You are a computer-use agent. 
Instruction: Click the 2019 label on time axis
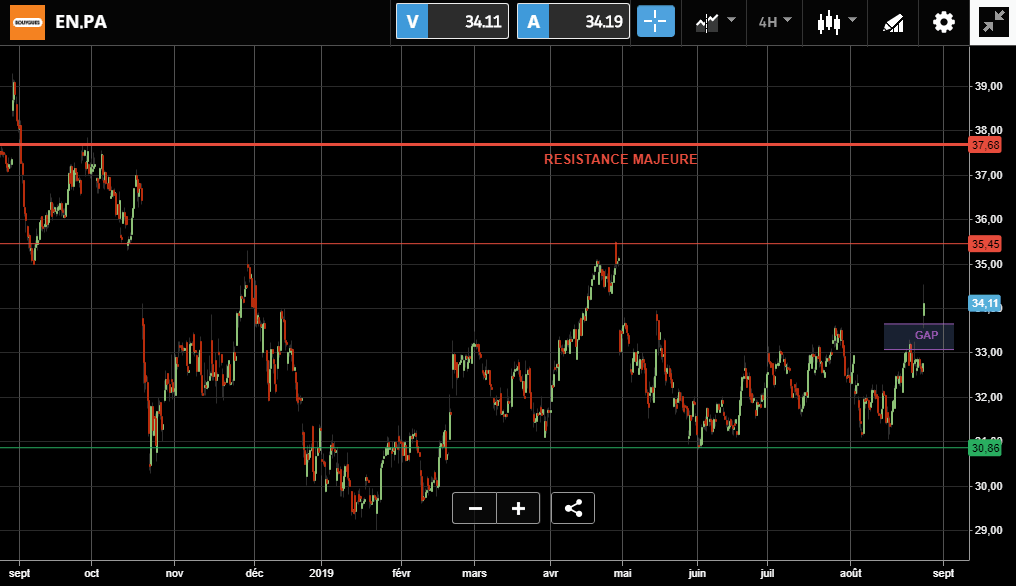321,573
